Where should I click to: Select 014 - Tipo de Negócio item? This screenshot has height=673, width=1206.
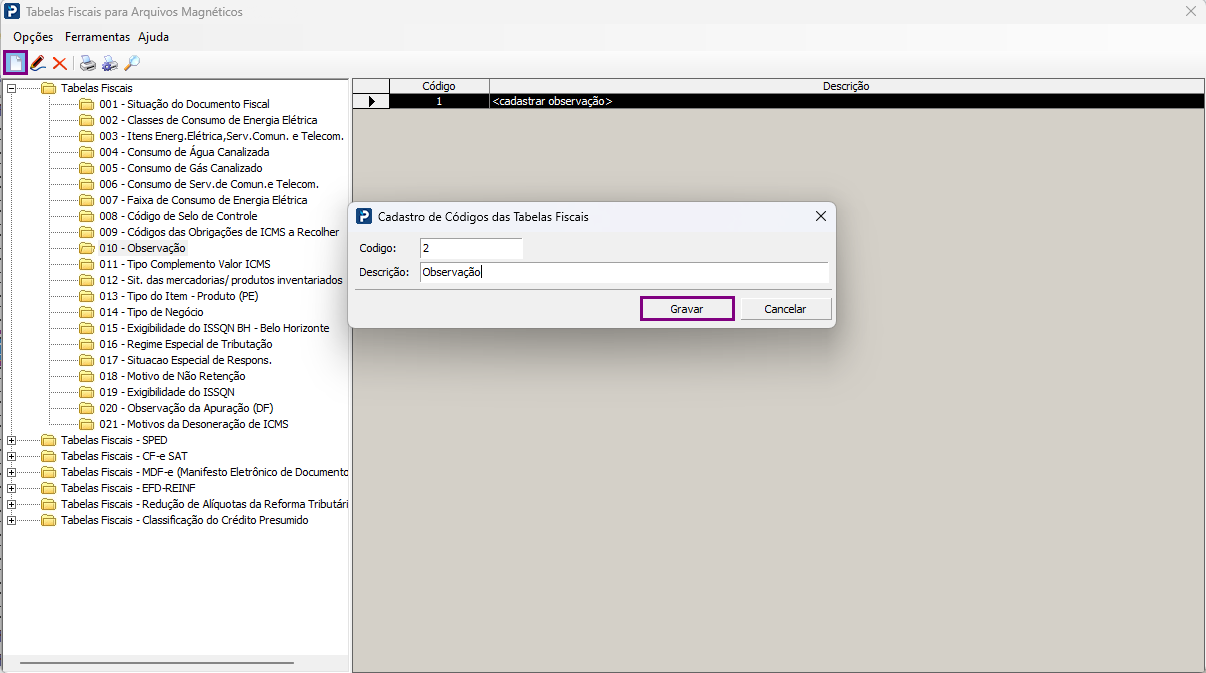(x=151, y=312)
